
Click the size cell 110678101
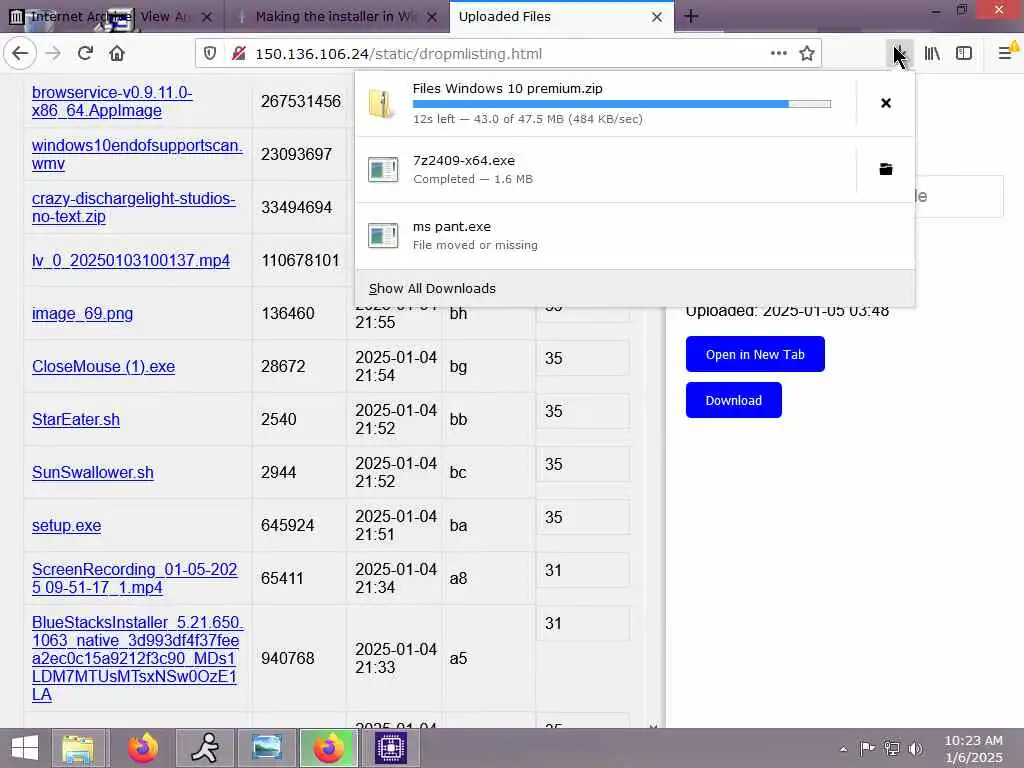[300, 261]
